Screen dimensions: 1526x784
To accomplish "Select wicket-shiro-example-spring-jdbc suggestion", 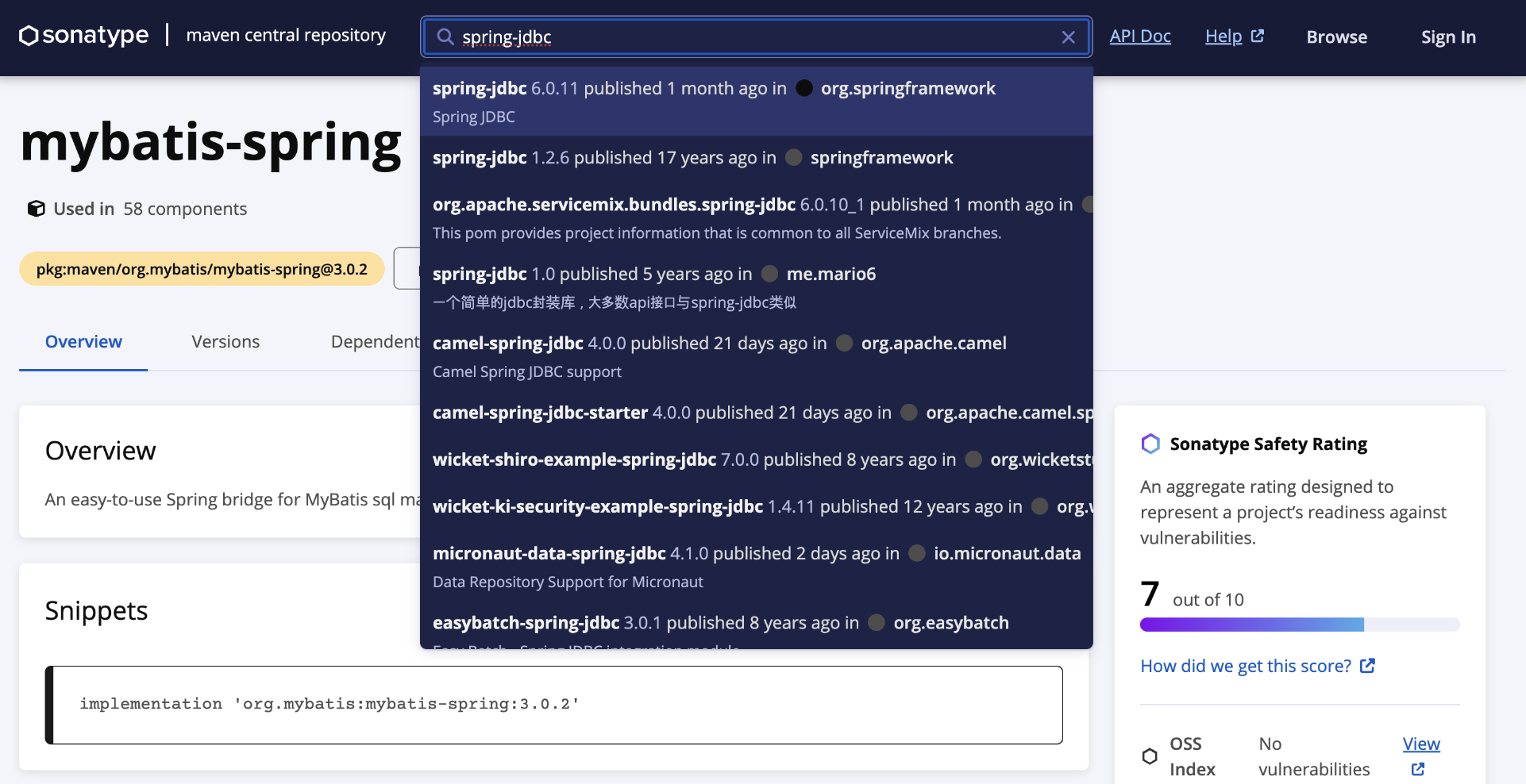I will tap(757, 459).
